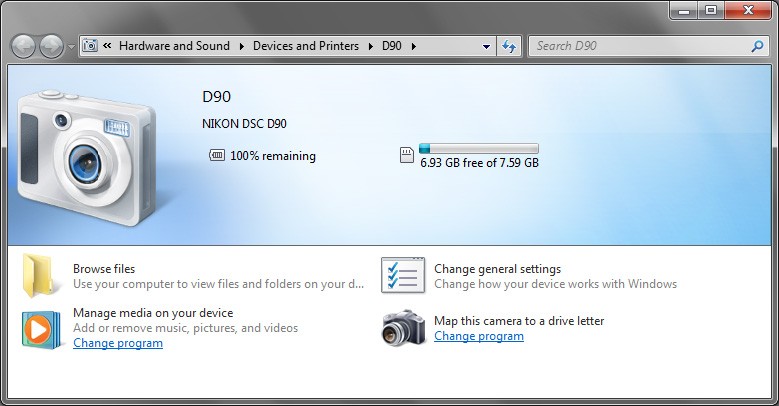Click the battery icon
Screen dimensions: 779x406
217,156
